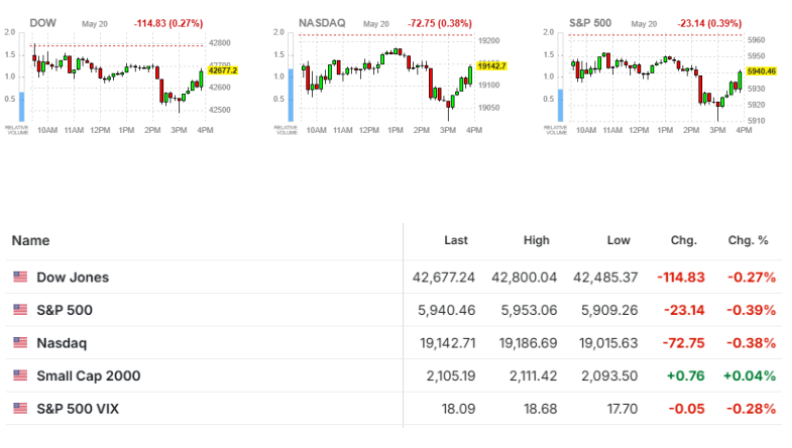
Task: Click the S&P 500 chart title
Action: coord(590,23)
